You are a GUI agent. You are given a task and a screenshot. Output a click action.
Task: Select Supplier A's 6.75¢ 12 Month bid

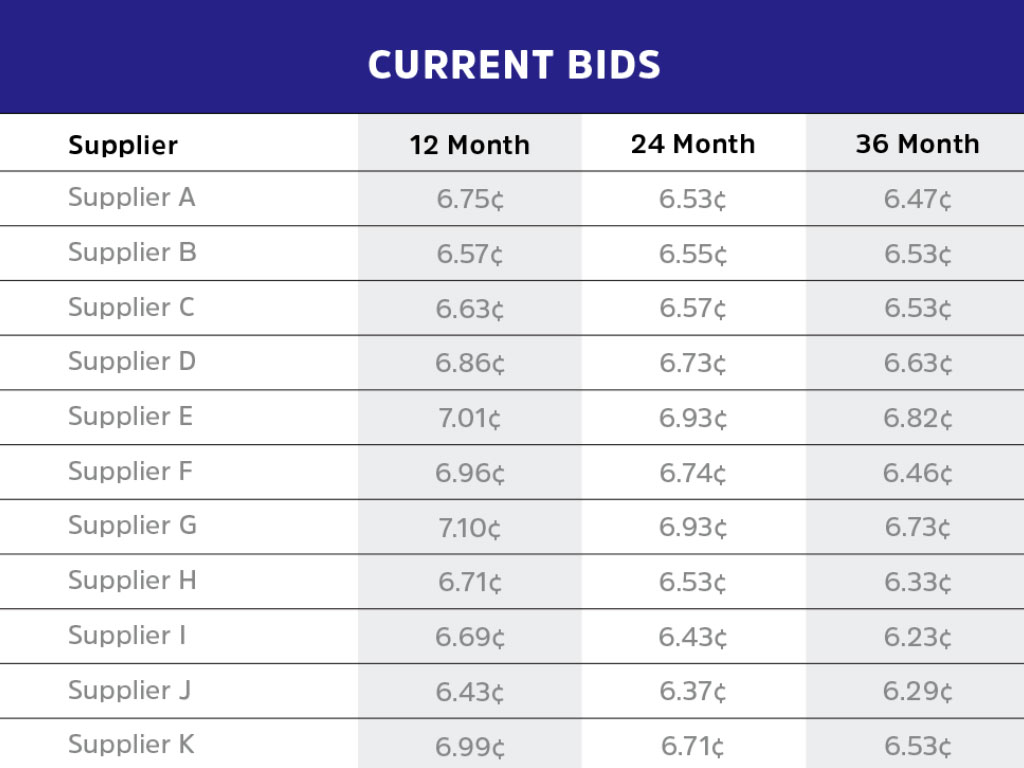pos(469,199)
